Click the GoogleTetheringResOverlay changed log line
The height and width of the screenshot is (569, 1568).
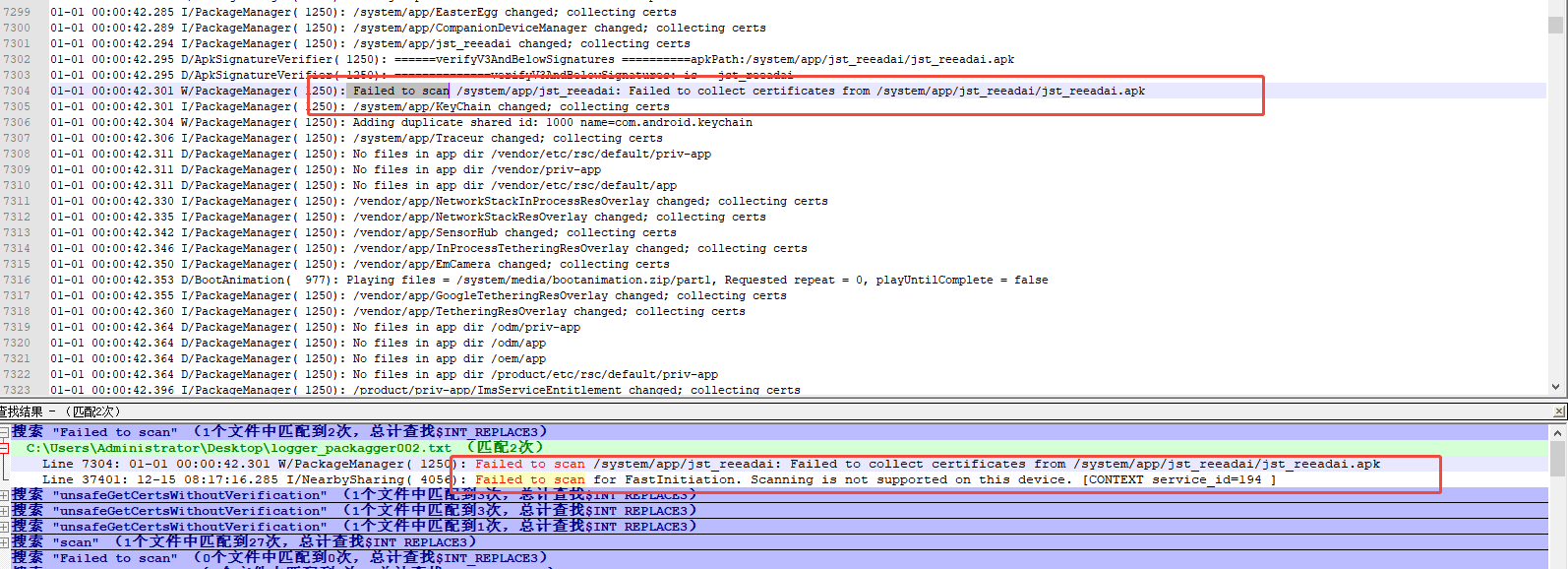pos(418,295)
